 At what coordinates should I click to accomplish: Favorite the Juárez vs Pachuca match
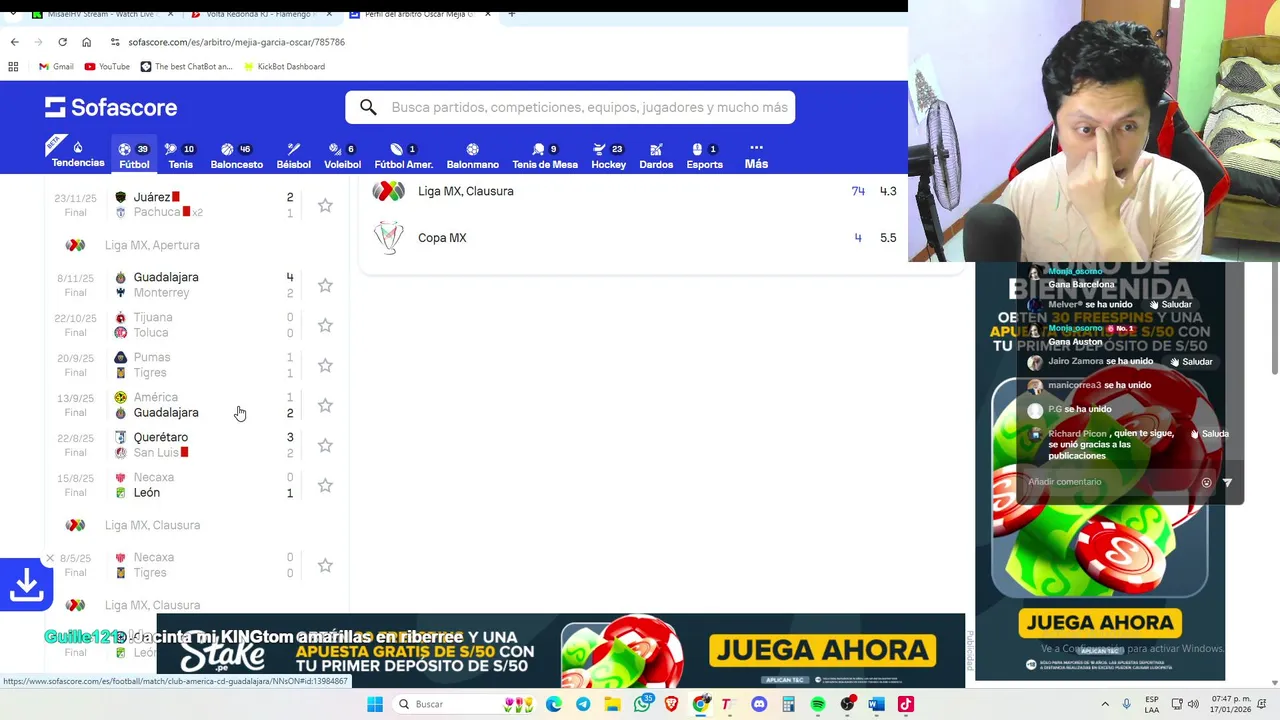click(325, 205)
